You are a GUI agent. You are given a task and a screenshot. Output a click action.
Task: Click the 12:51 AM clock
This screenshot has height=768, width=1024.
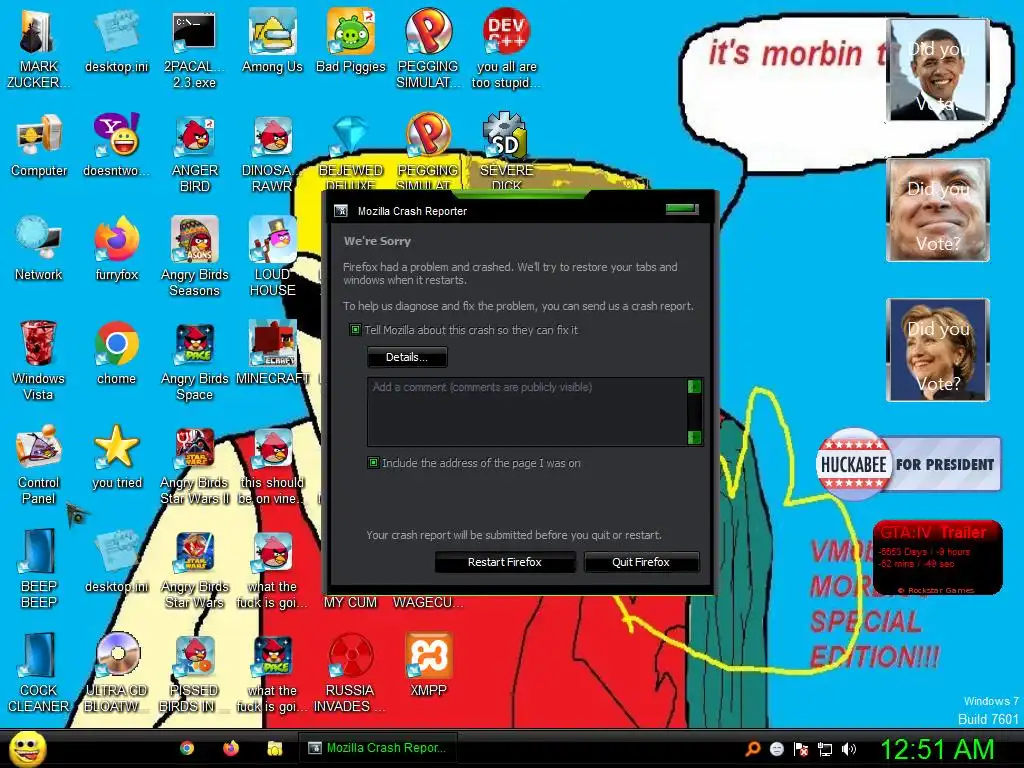[937, 750]
